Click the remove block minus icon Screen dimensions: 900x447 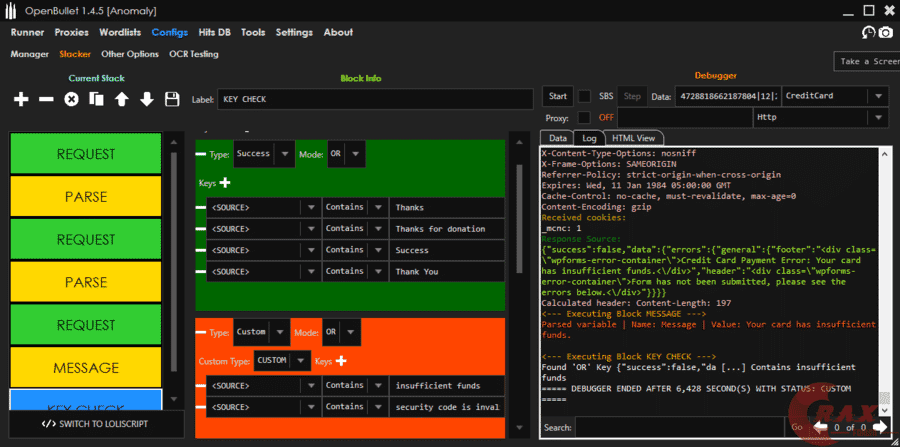46,99
